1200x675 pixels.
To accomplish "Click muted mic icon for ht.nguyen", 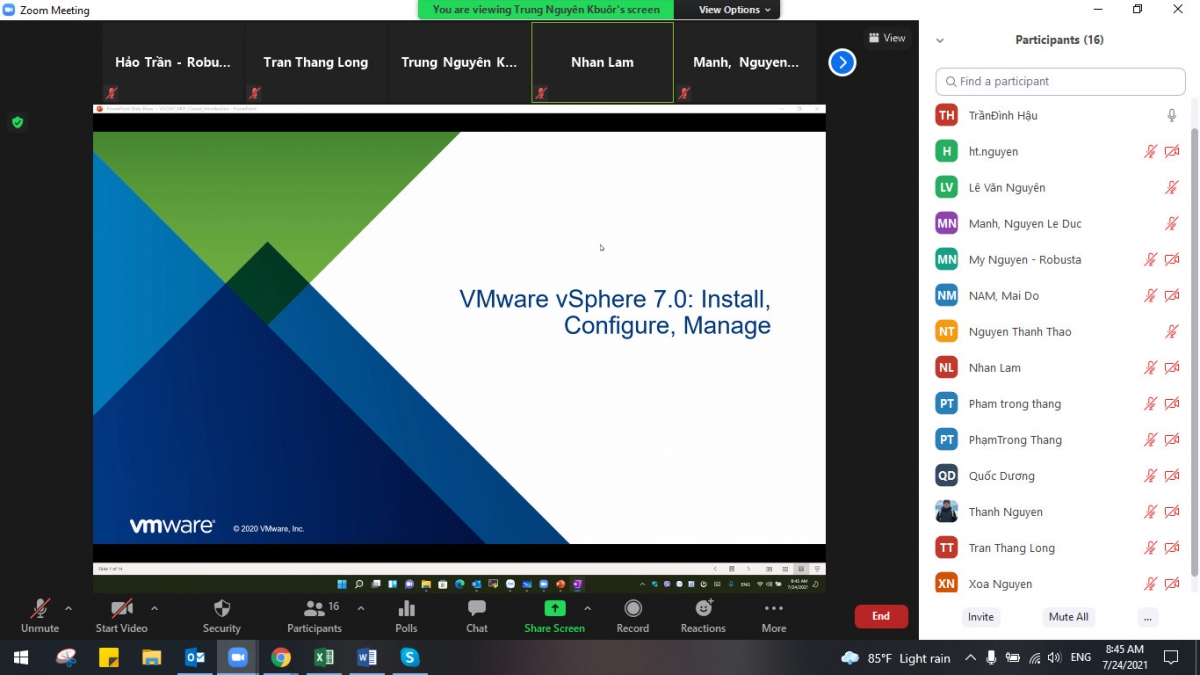I will pos(1151,152).
